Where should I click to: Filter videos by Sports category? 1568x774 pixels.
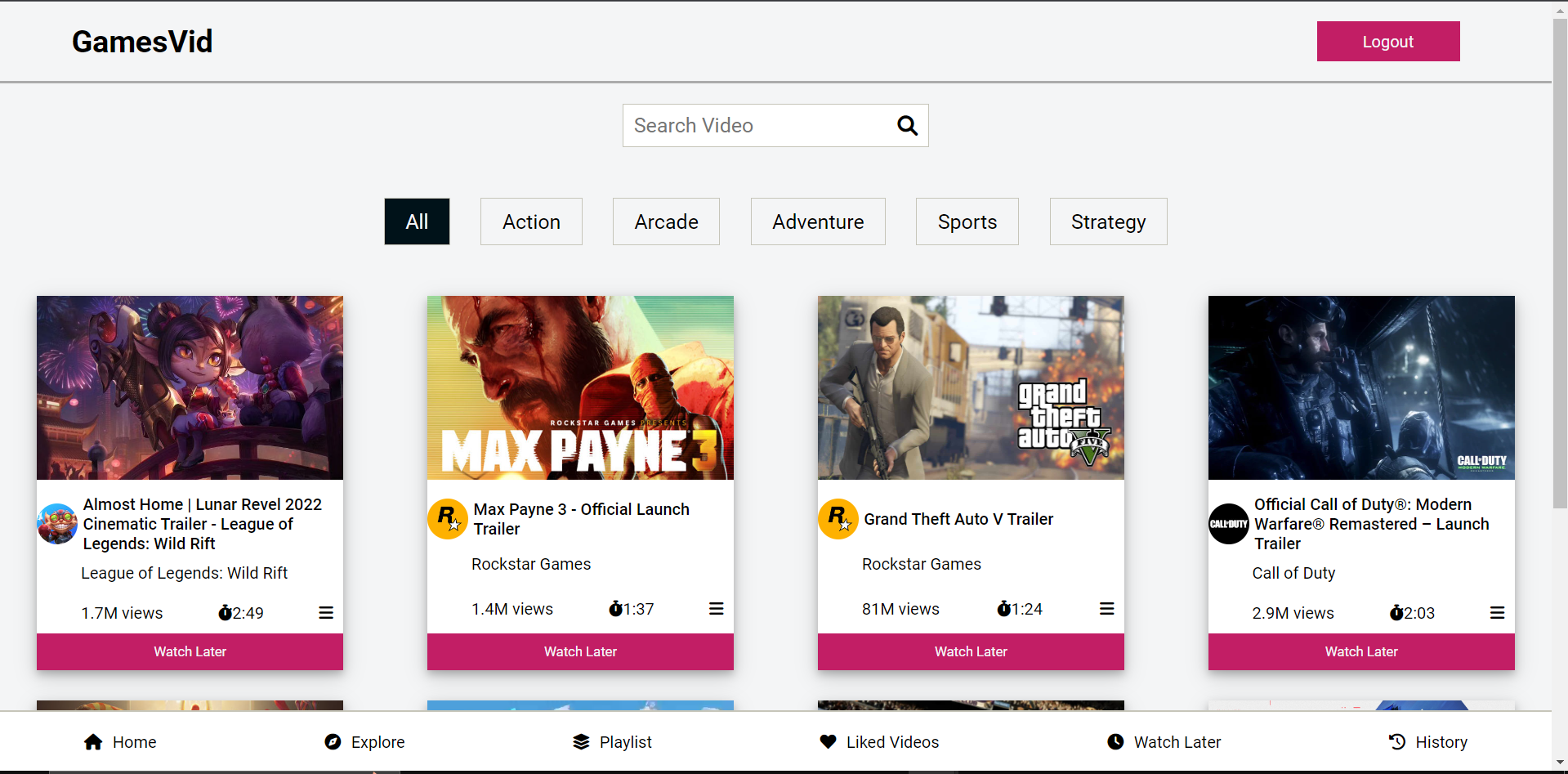click(x=967, y=221)
